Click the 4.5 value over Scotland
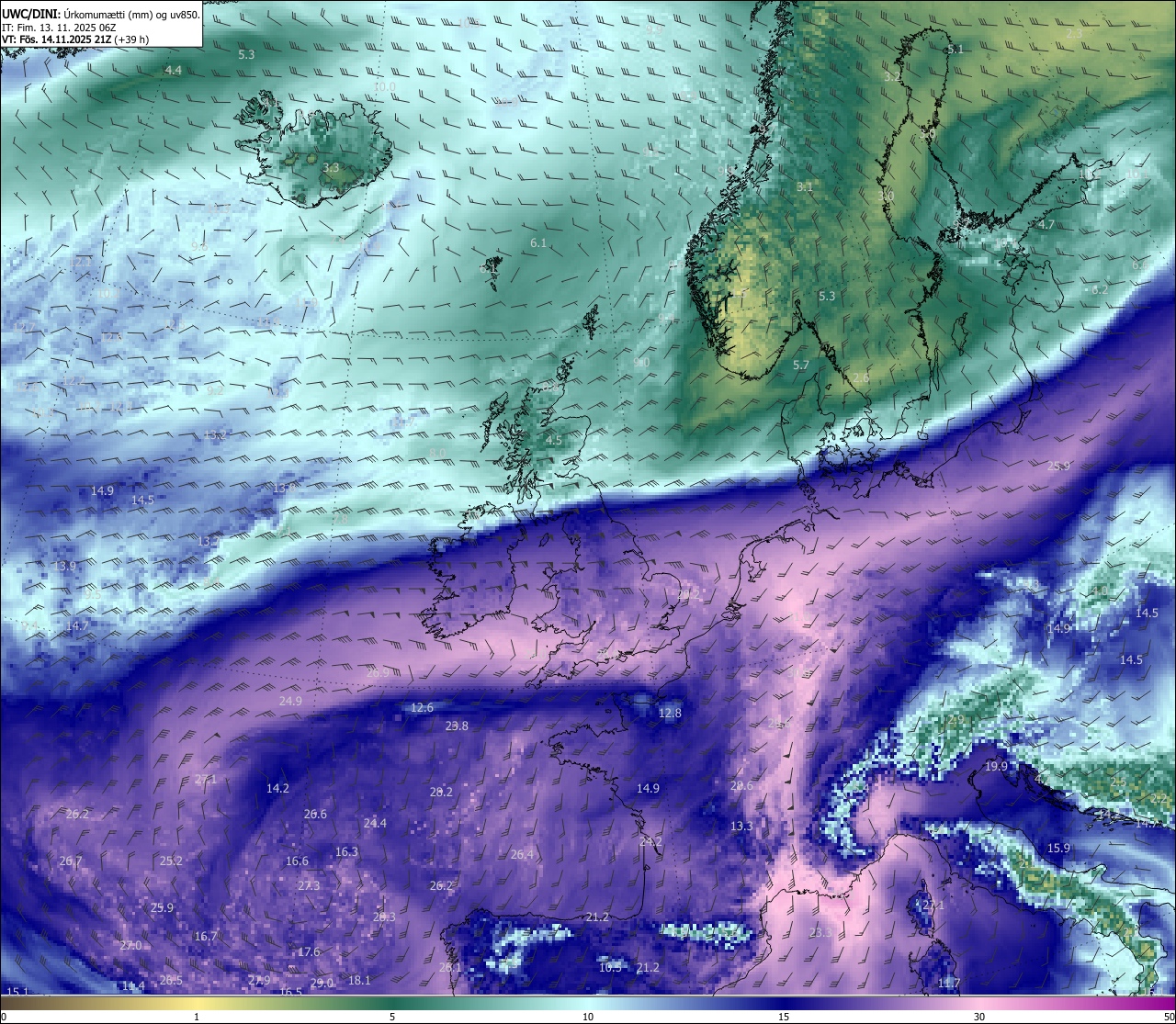 (x=554, y=441)
